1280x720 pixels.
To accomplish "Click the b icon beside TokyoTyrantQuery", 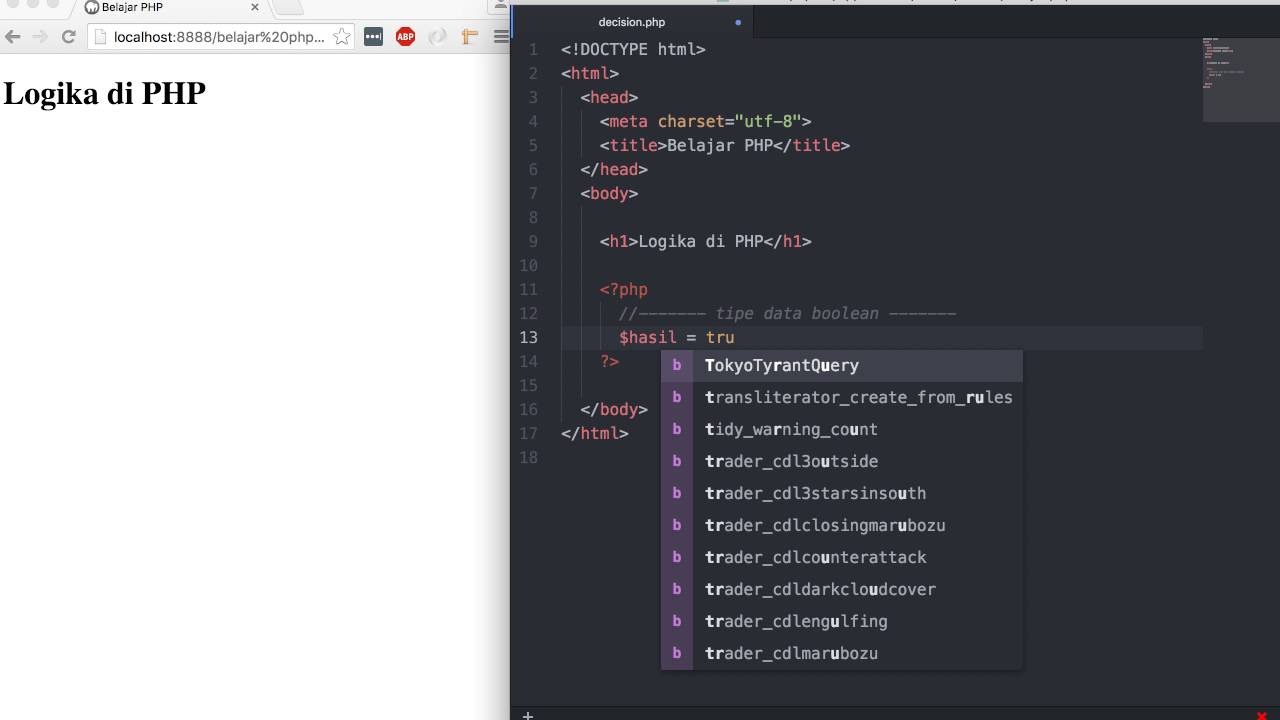I will pos(677,365).
